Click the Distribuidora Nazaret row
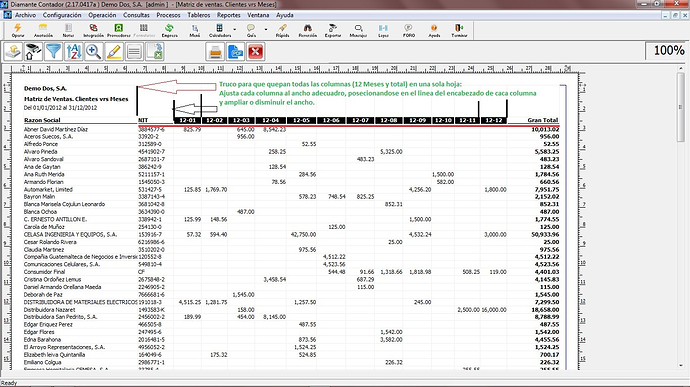690x387 pixels. click(x=291, y=310)
